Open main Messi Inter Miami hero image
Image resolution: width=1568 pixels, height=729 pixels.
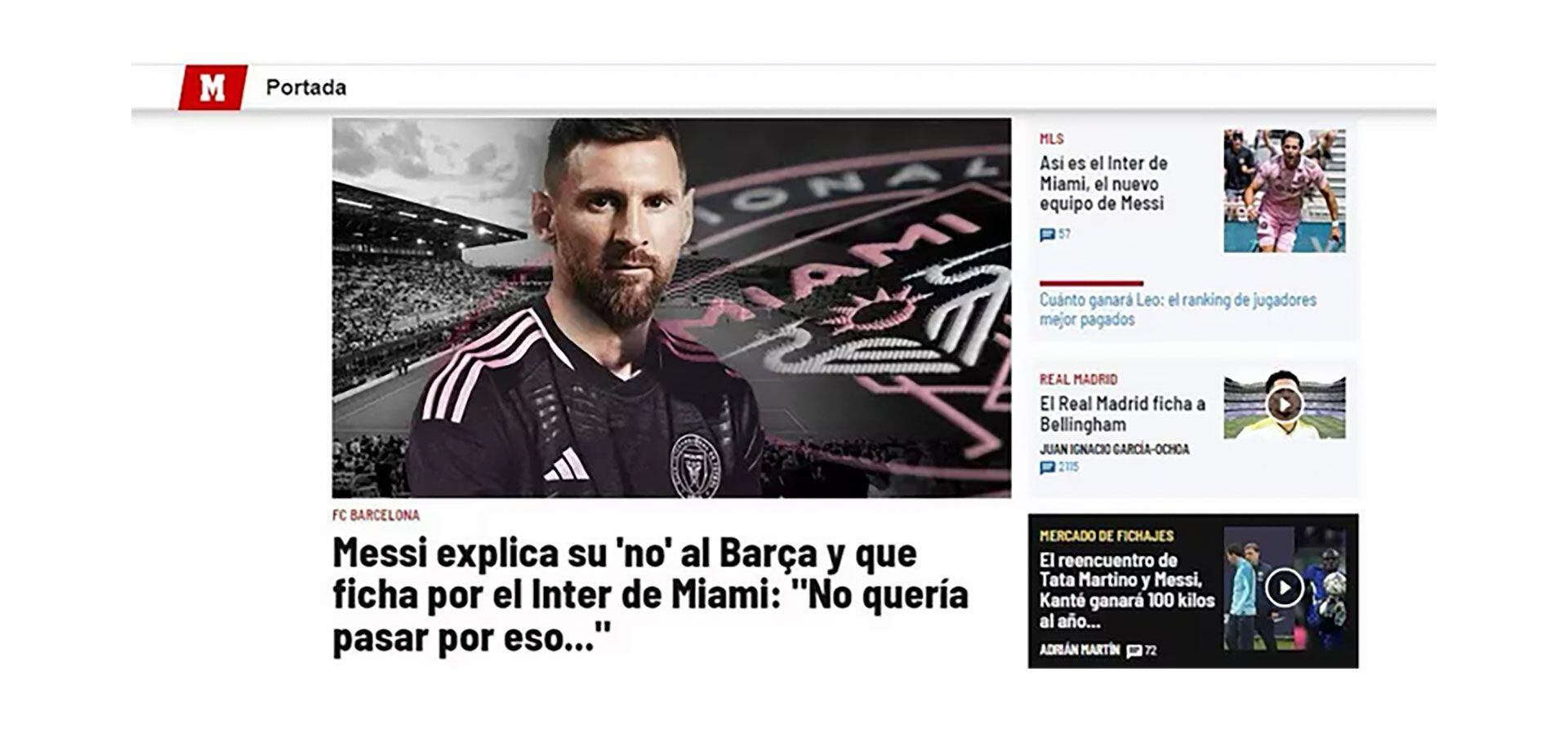pos(671,308)
